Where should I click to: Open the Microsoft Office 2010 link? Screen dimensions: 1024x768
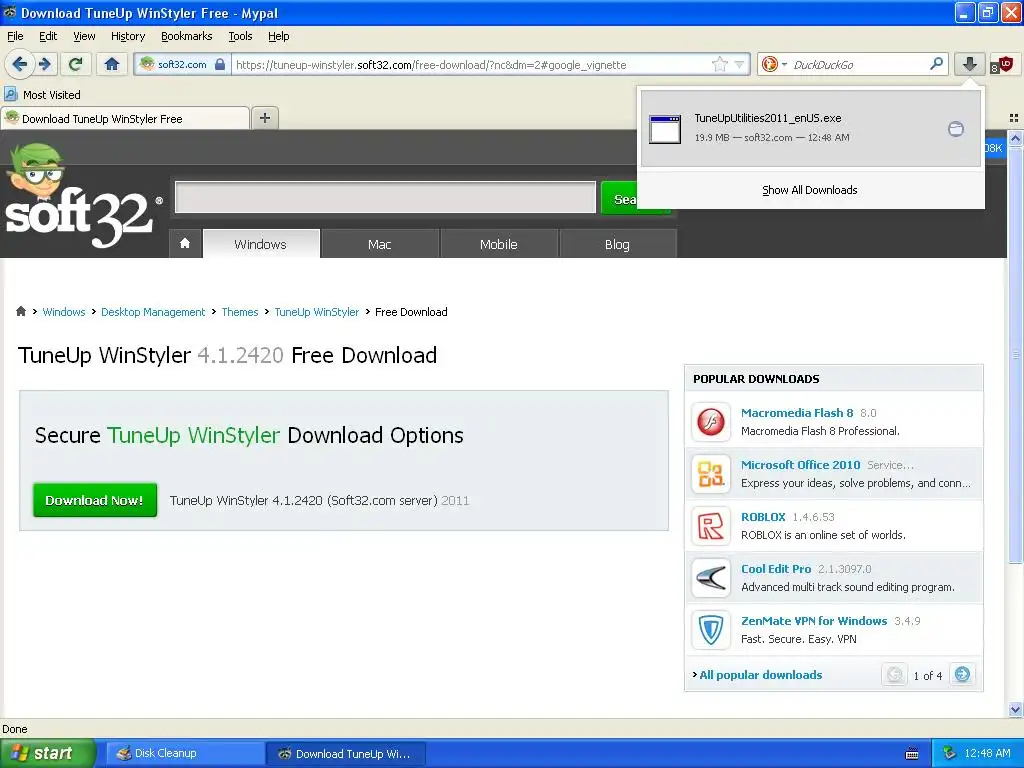801,465
